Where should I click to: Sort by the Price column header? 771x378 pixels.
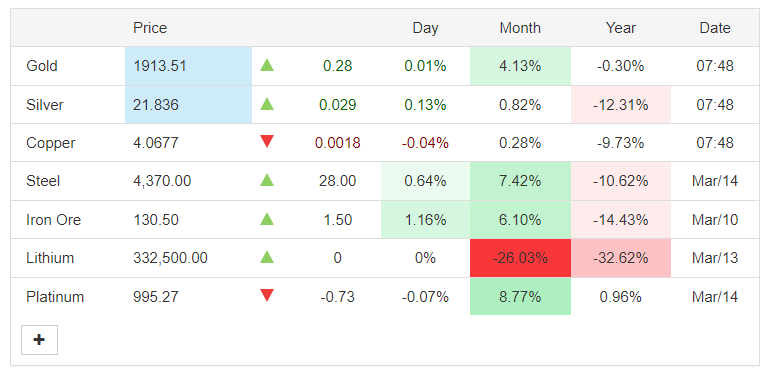150,28
